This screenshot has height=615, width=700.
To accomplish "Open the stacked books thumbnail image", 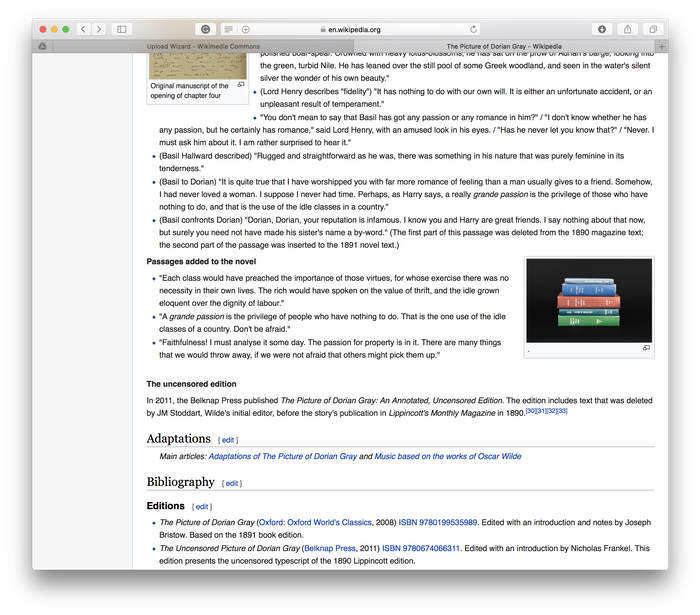I will (x=589, y=300).
